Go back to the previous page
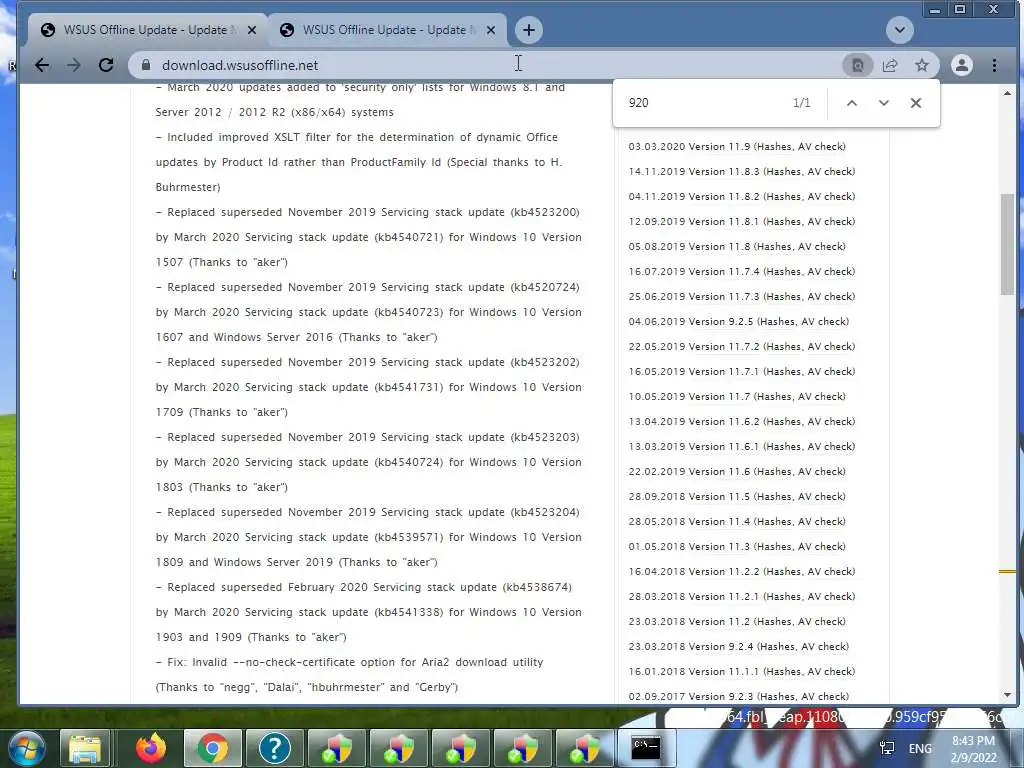The height and width of the screenshot is (768, 1024). coord(42,65)
